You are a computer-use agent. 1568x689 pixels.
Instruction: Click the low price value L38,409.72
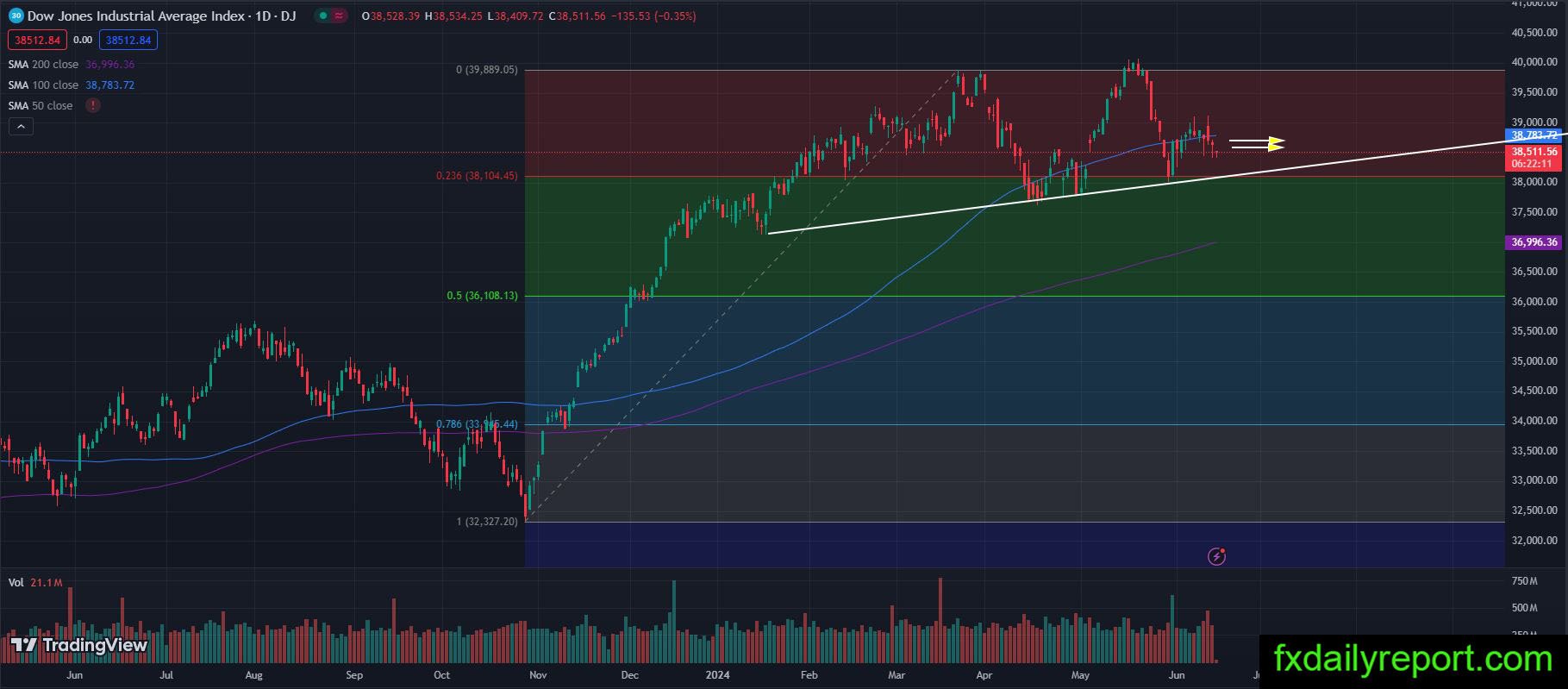(515, 16)
